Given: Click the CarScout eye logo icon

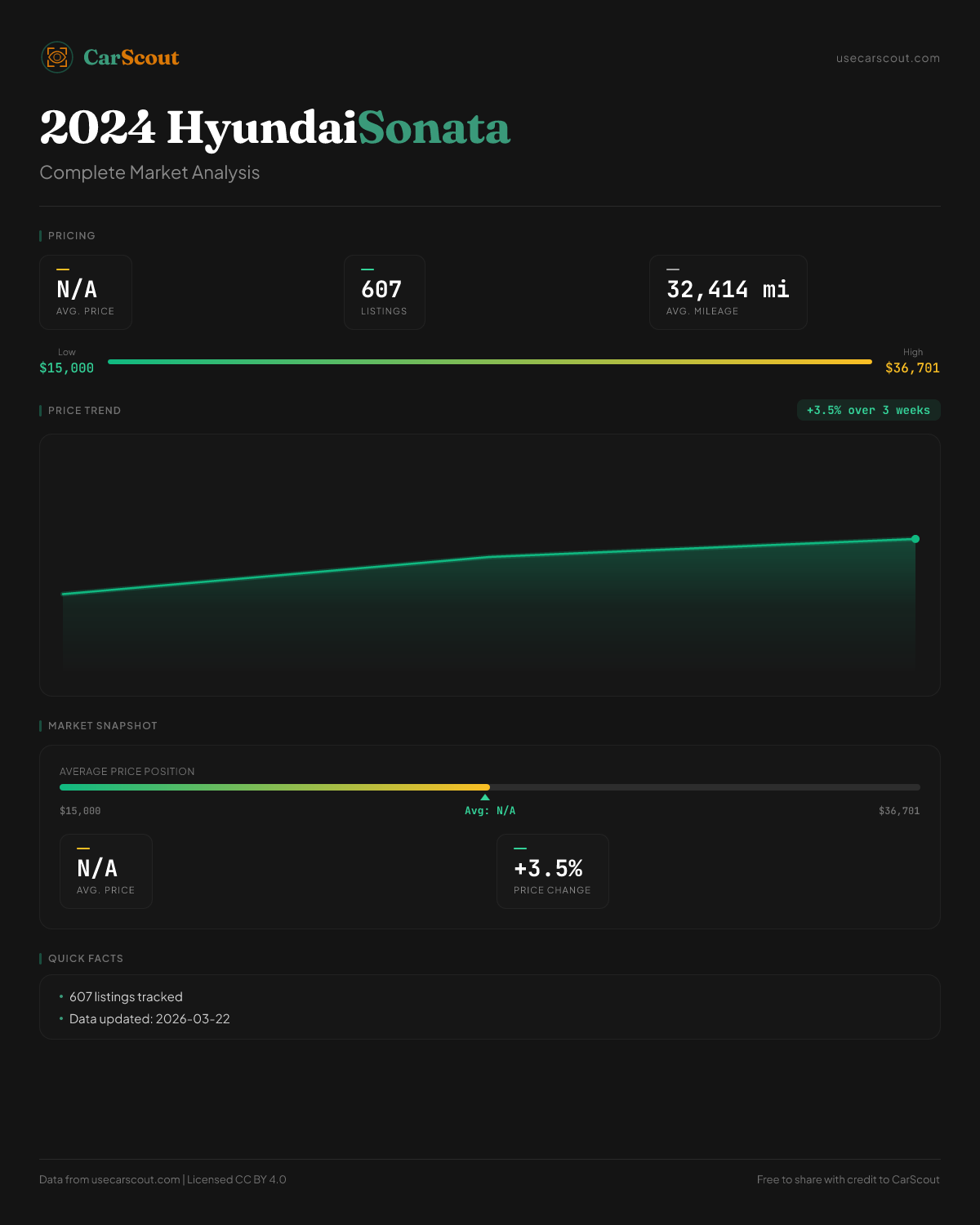Looking at the screenshot, I should (57, 57).
